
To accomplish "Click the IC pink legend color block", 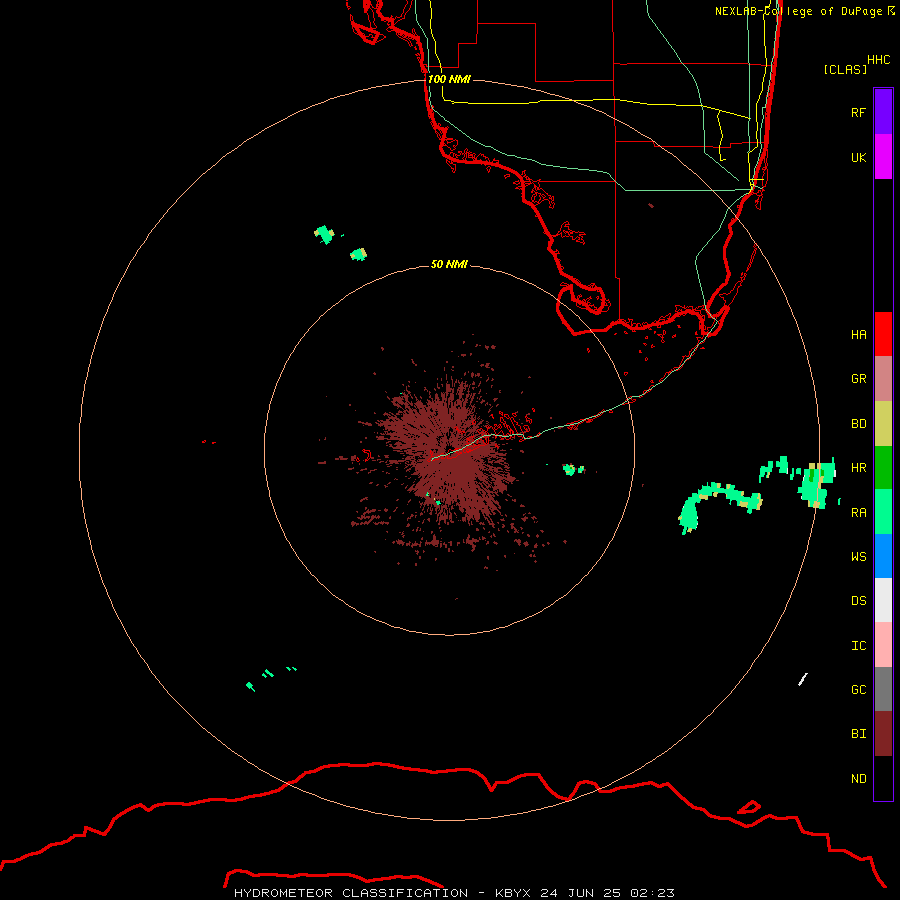I will point(883,645).
